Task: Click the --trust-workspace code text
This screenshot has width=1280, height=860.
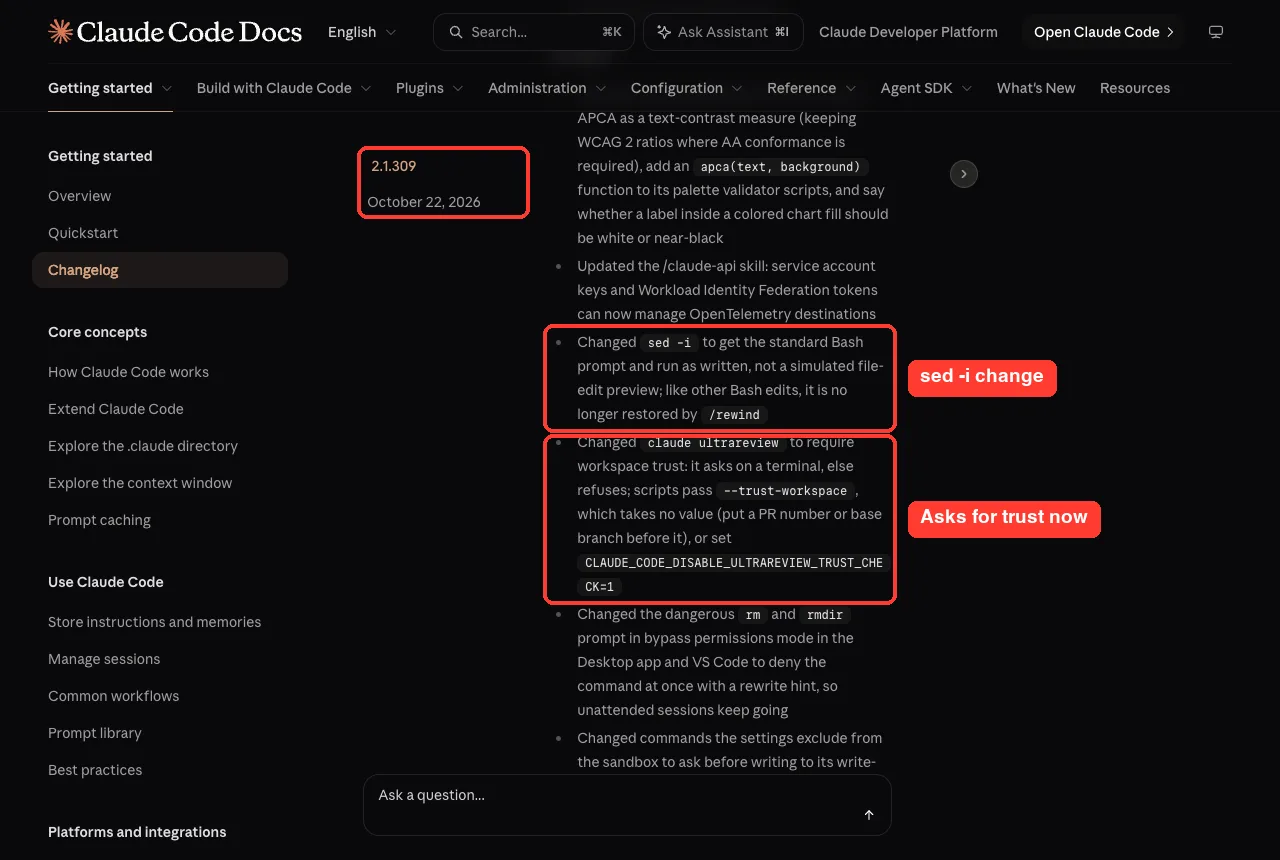Action: click(x=785, y=491)
